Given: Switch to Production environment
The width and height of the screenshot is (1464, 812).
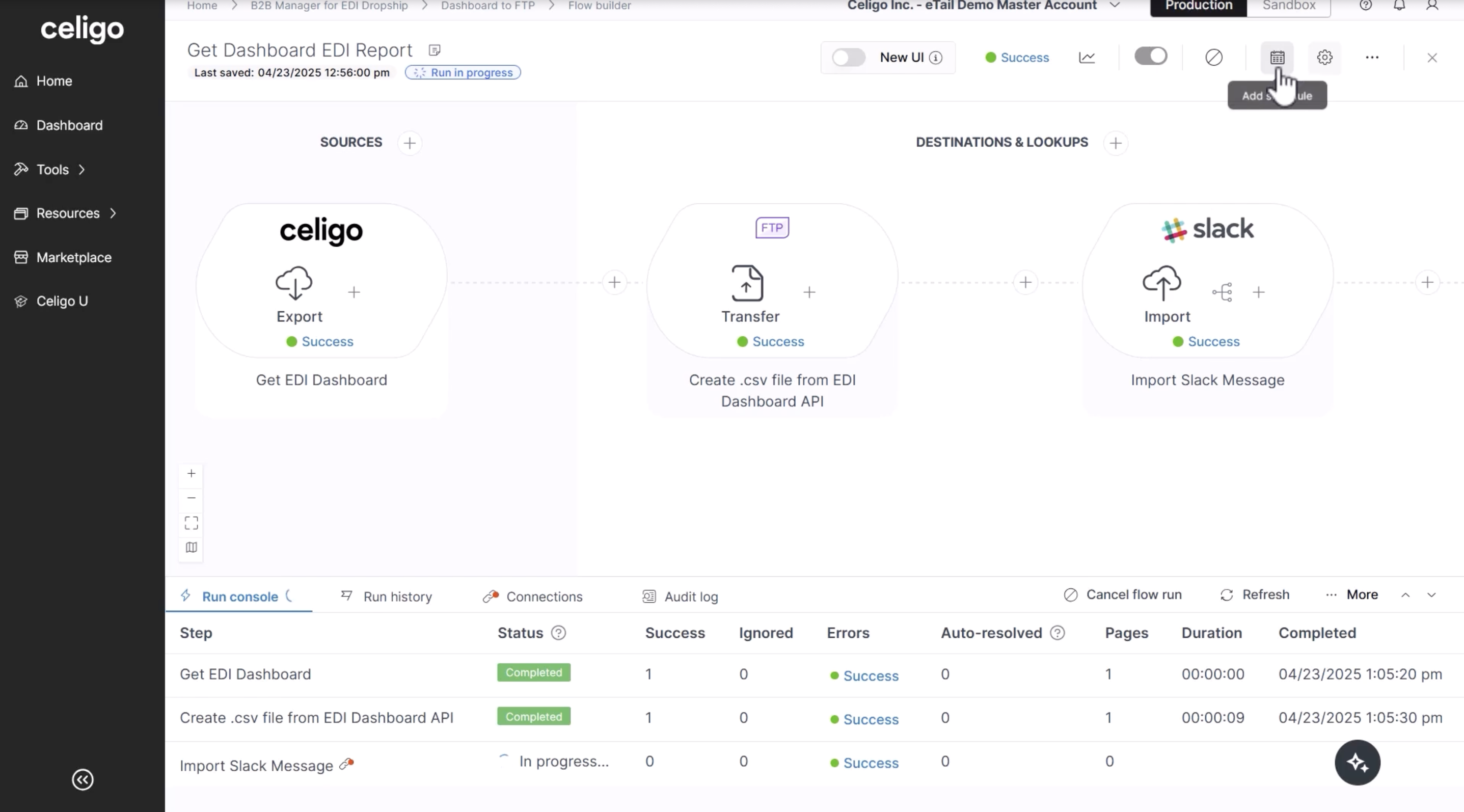Looking at the screenshot, I should (x=1199, y=7).
